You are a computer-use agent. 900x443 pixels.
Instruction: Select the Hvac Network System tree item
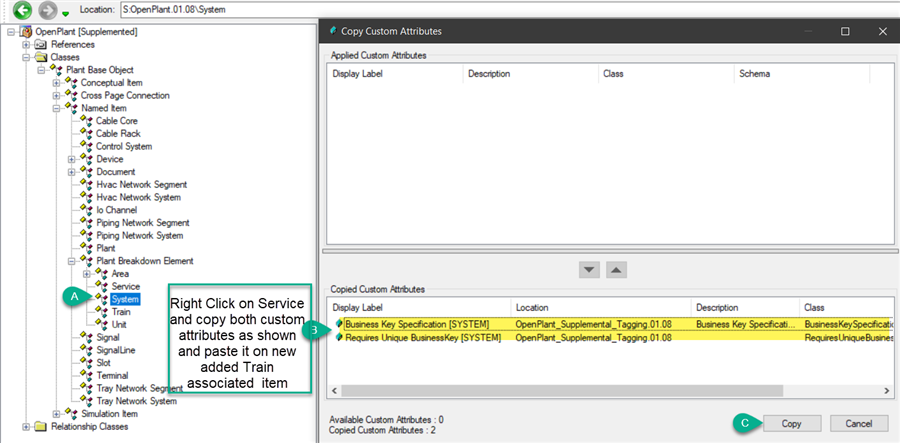(x=138, y=197)
